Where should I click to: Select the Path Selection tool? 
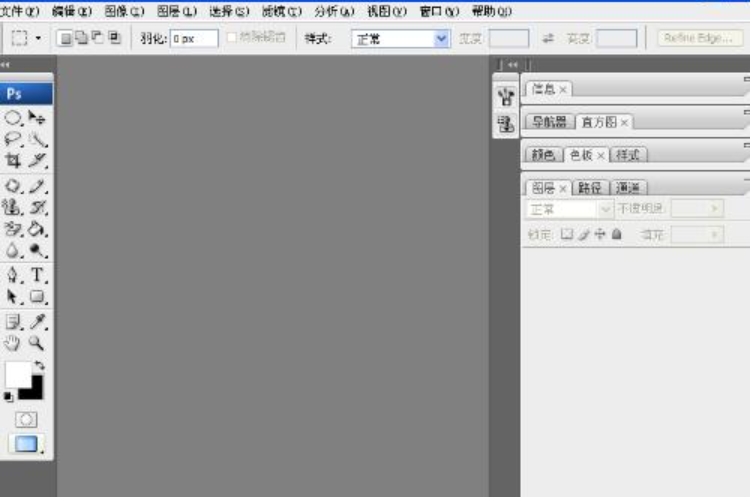coord(13,297)
